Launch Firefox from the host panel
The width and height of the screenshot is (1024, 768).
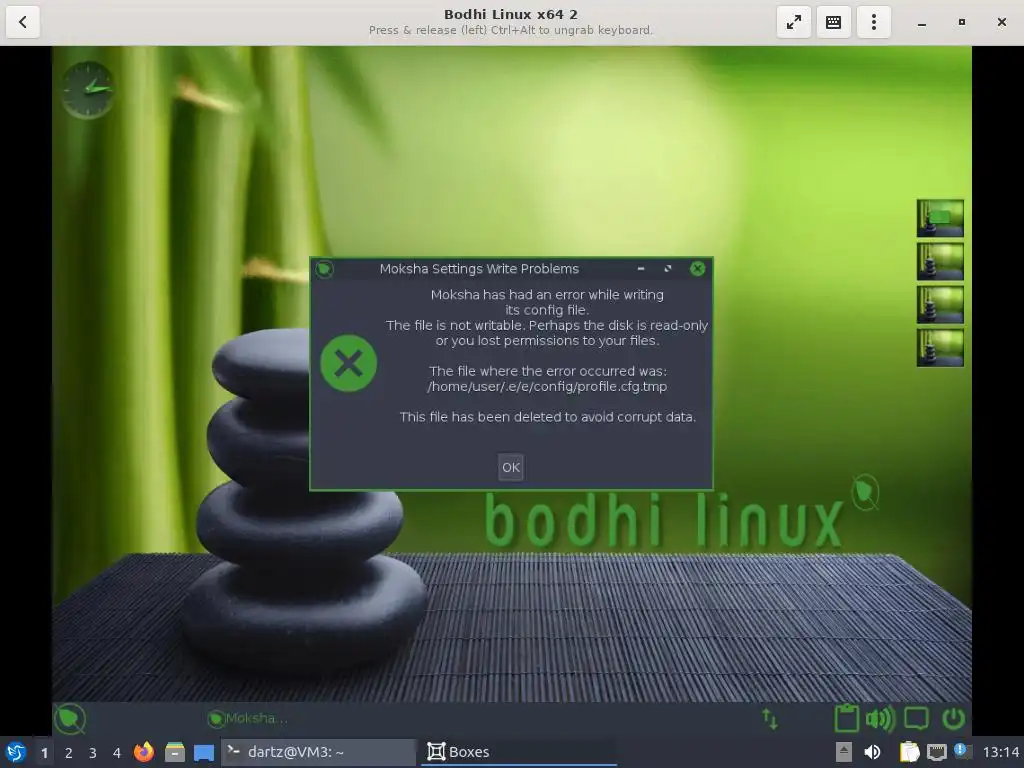[x=144, y=752]
